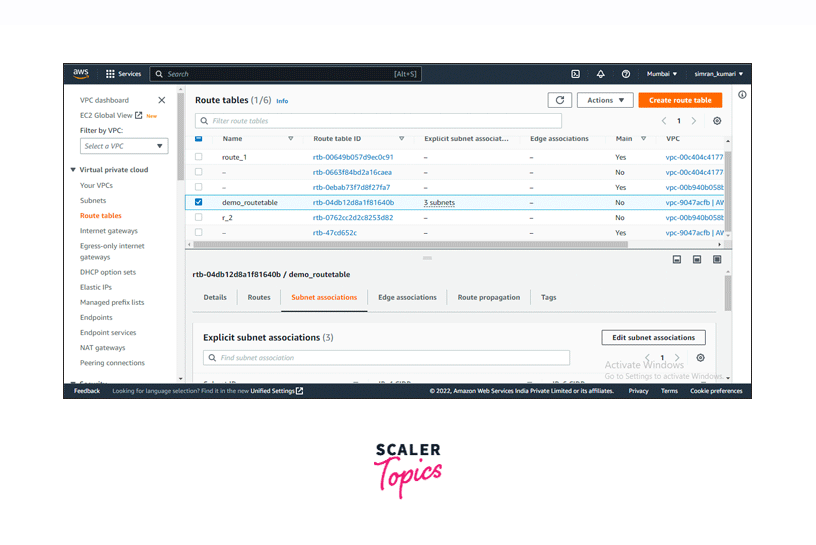Viewport: 816px width, 545px height.
Task: Open the Route propagation tab
Action: coord(489,297)
